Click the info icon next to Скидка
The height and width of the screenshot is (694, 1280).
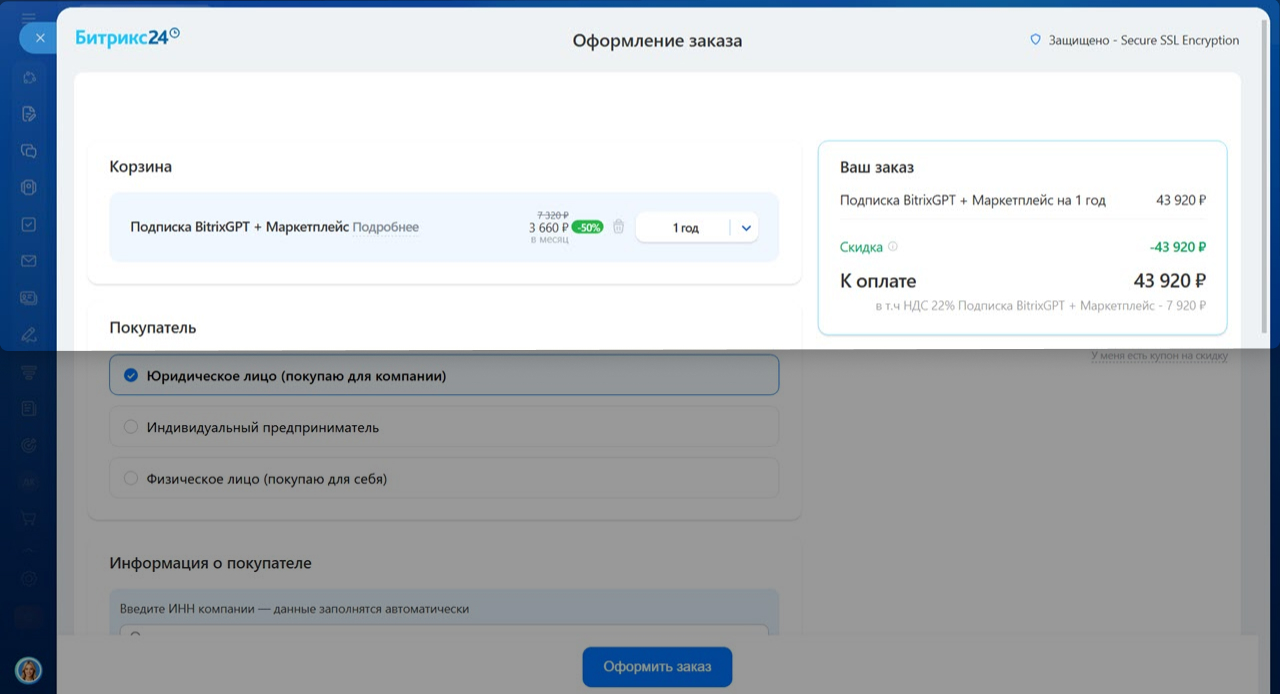tap(893, 247)
